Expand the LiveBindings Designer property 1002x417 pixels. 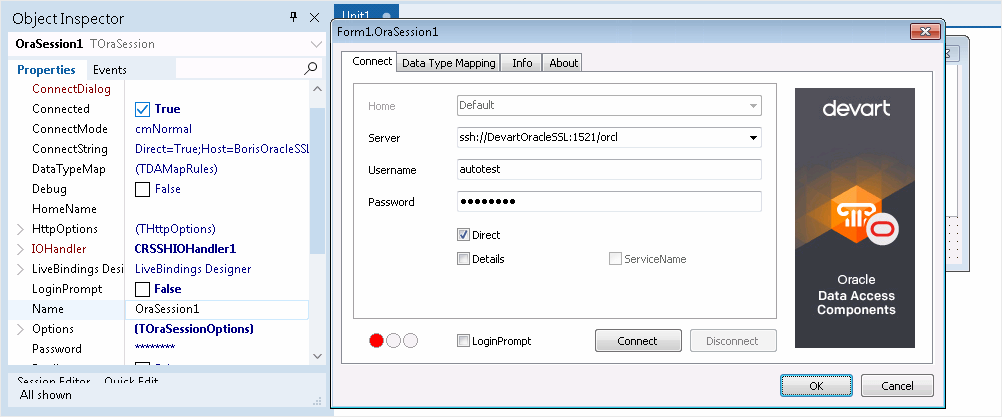click(x=20, y=269)
